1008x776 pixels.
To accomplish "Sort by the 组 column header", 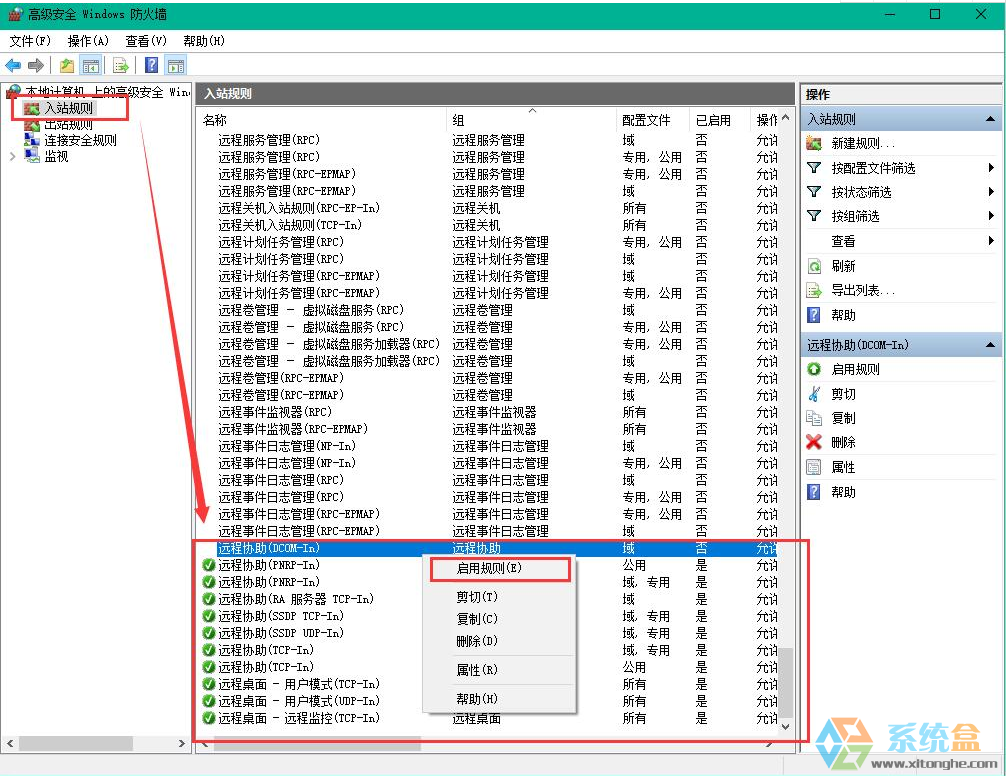I will [532, 120].
